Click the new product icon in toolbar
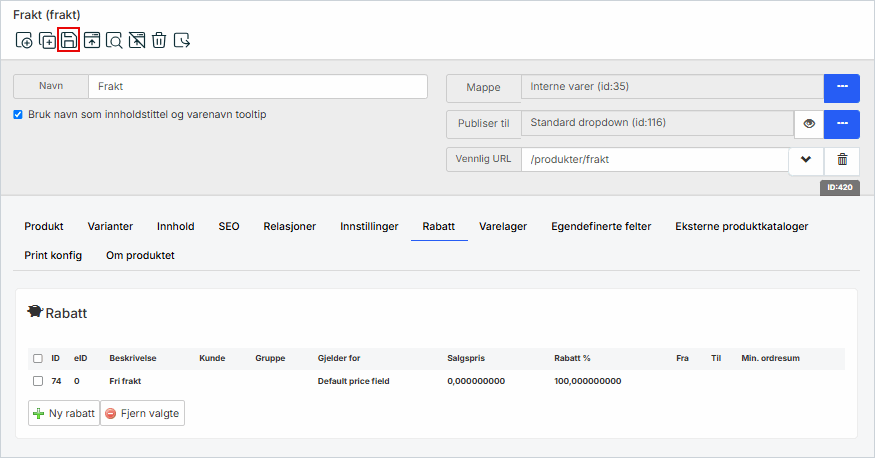The image size is (875, 458). [x=24, y=41]
